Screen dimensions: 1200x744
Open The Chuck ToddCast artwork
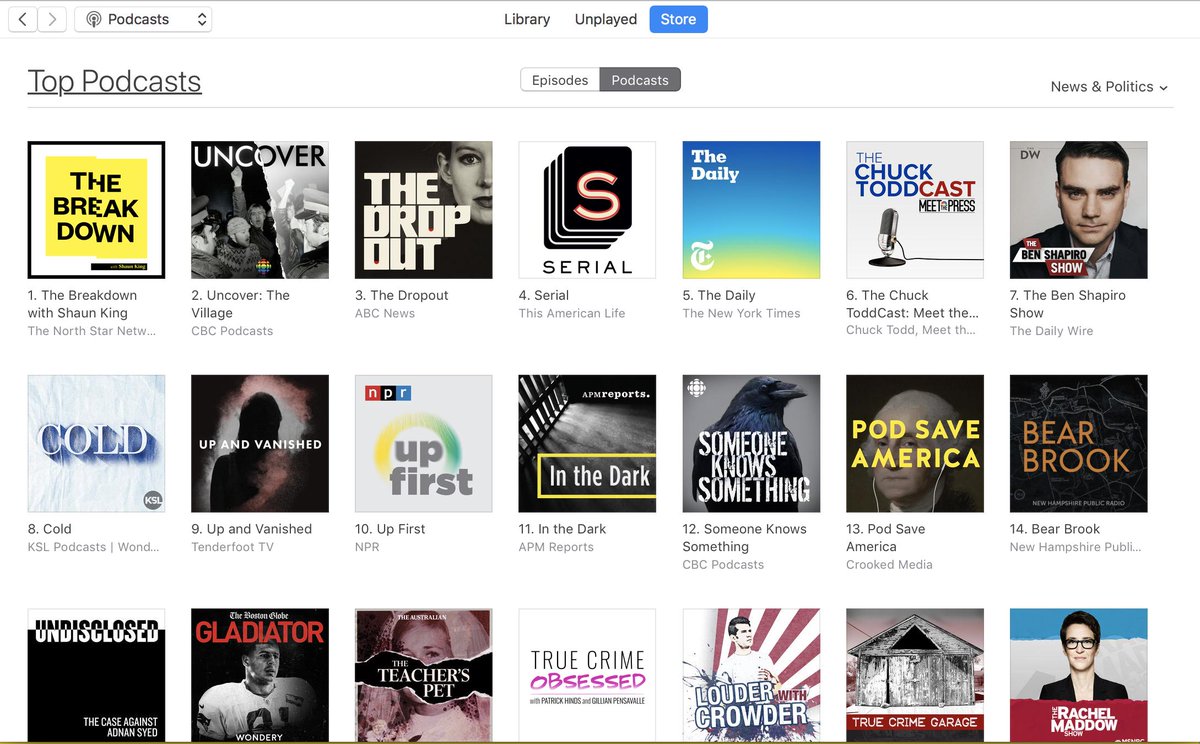click(915, 210)
